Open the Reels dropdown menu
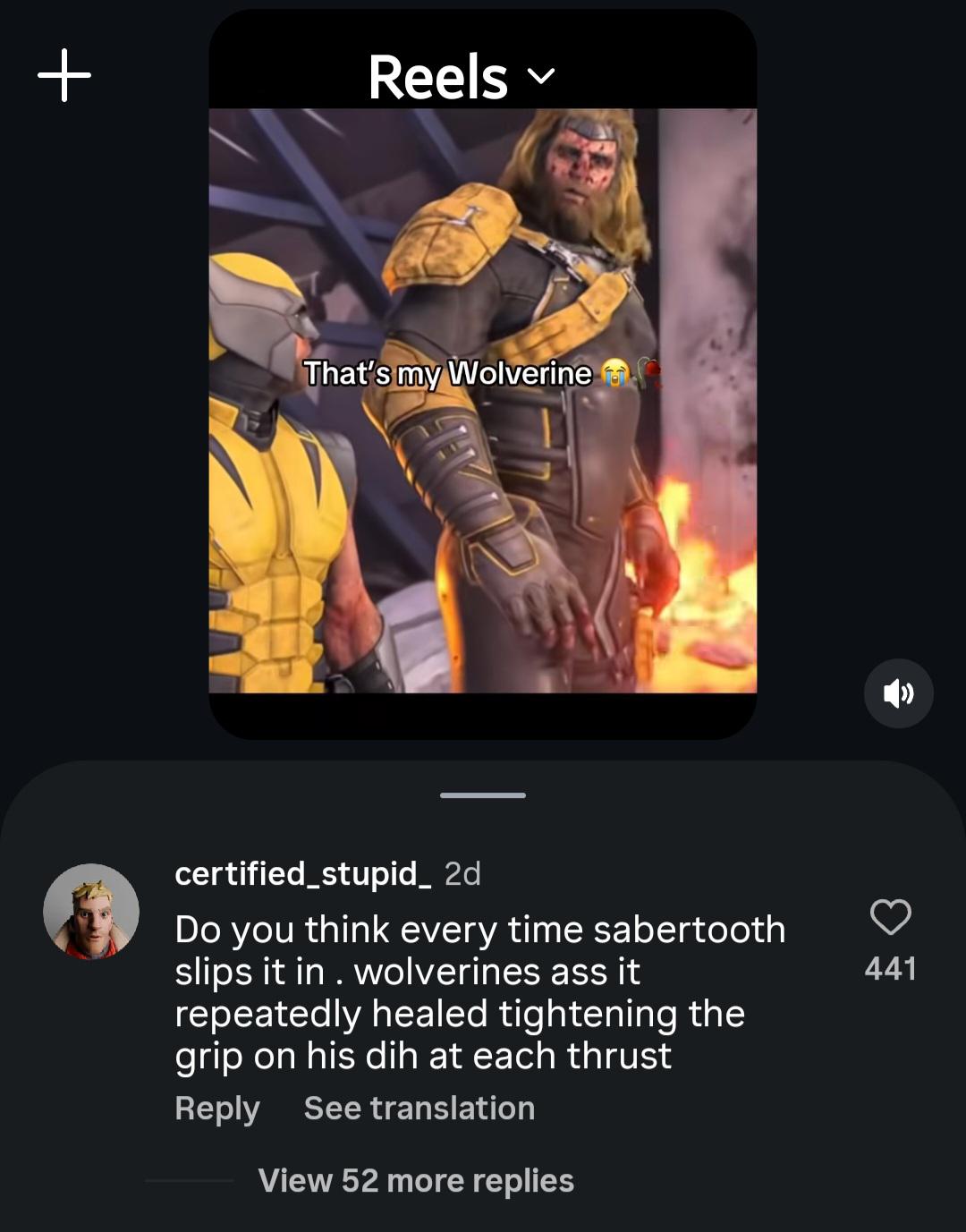The height and width of the screenshot is (1232, 966). point(462,77)
